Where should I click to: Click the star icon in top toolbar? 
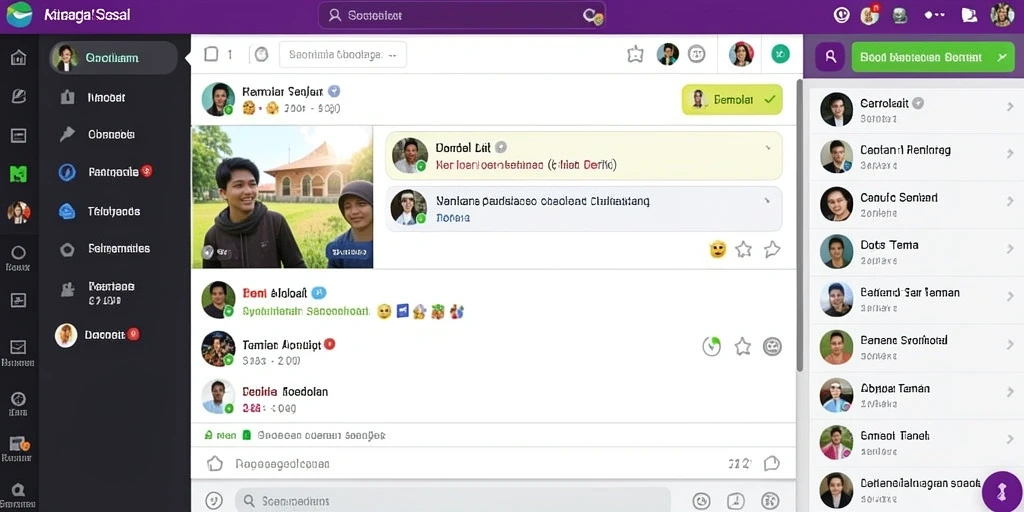pos(635,54)
